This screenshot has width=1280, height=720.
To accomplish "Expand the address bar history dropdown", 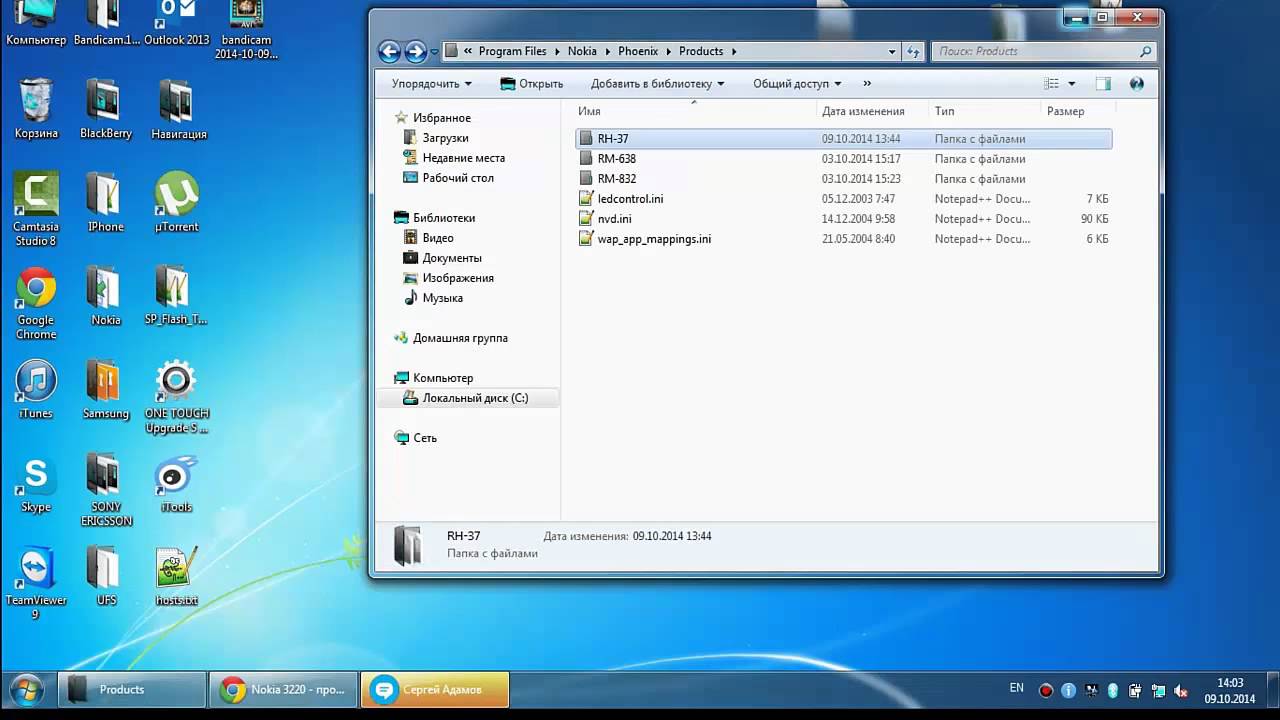I will pos(892,52).
